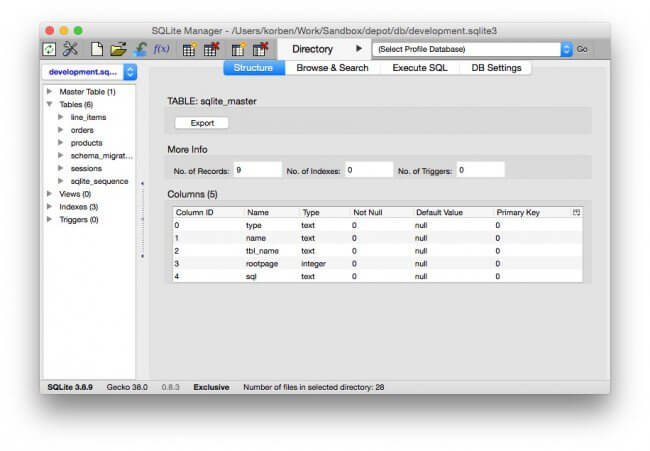Select the 'tbl_name' column row

378,251
